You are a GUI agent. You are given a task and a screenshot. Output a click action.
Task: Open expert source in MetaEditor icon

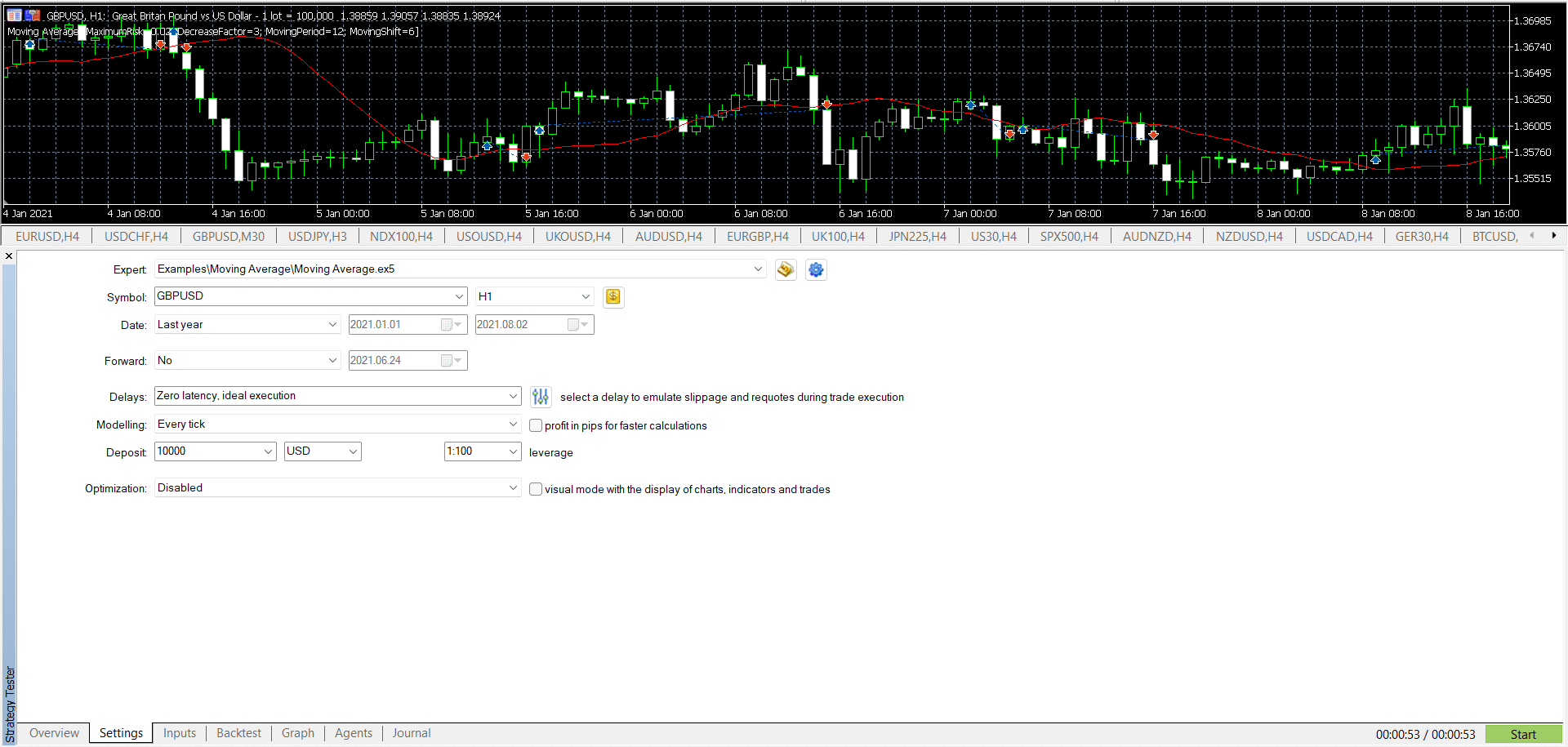[x=786, y=269]
